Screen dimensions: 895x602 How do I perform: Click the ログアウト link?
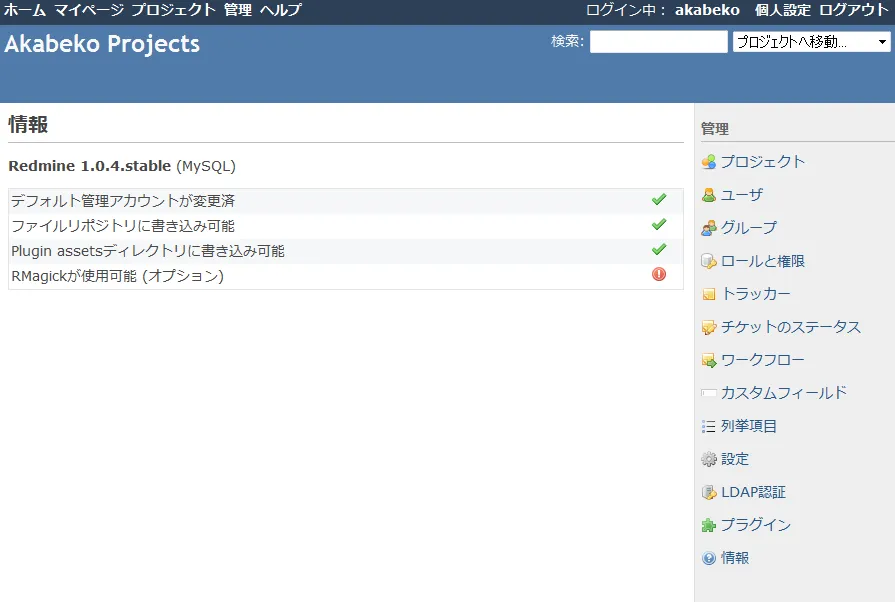click(x=853, y=10)
